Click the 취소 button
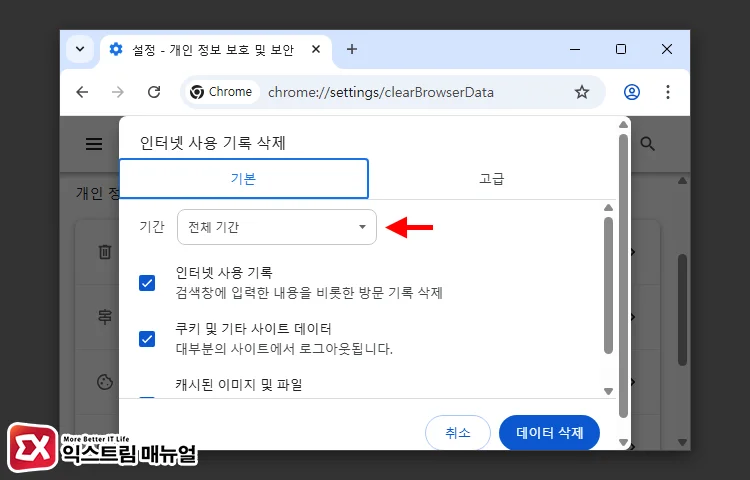 coord(458,433)
